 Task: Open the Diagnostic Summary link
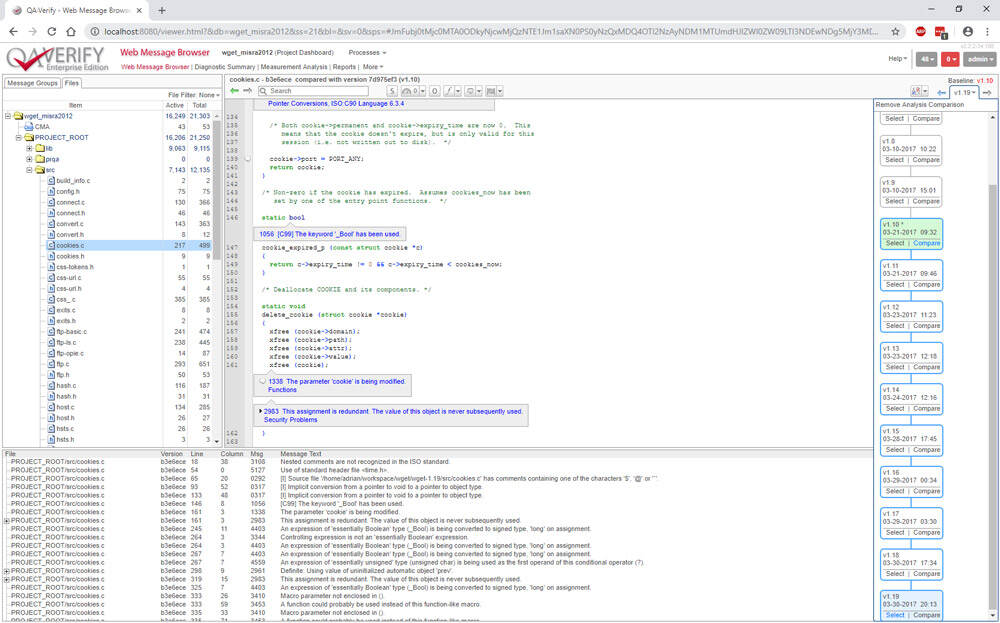224,67
